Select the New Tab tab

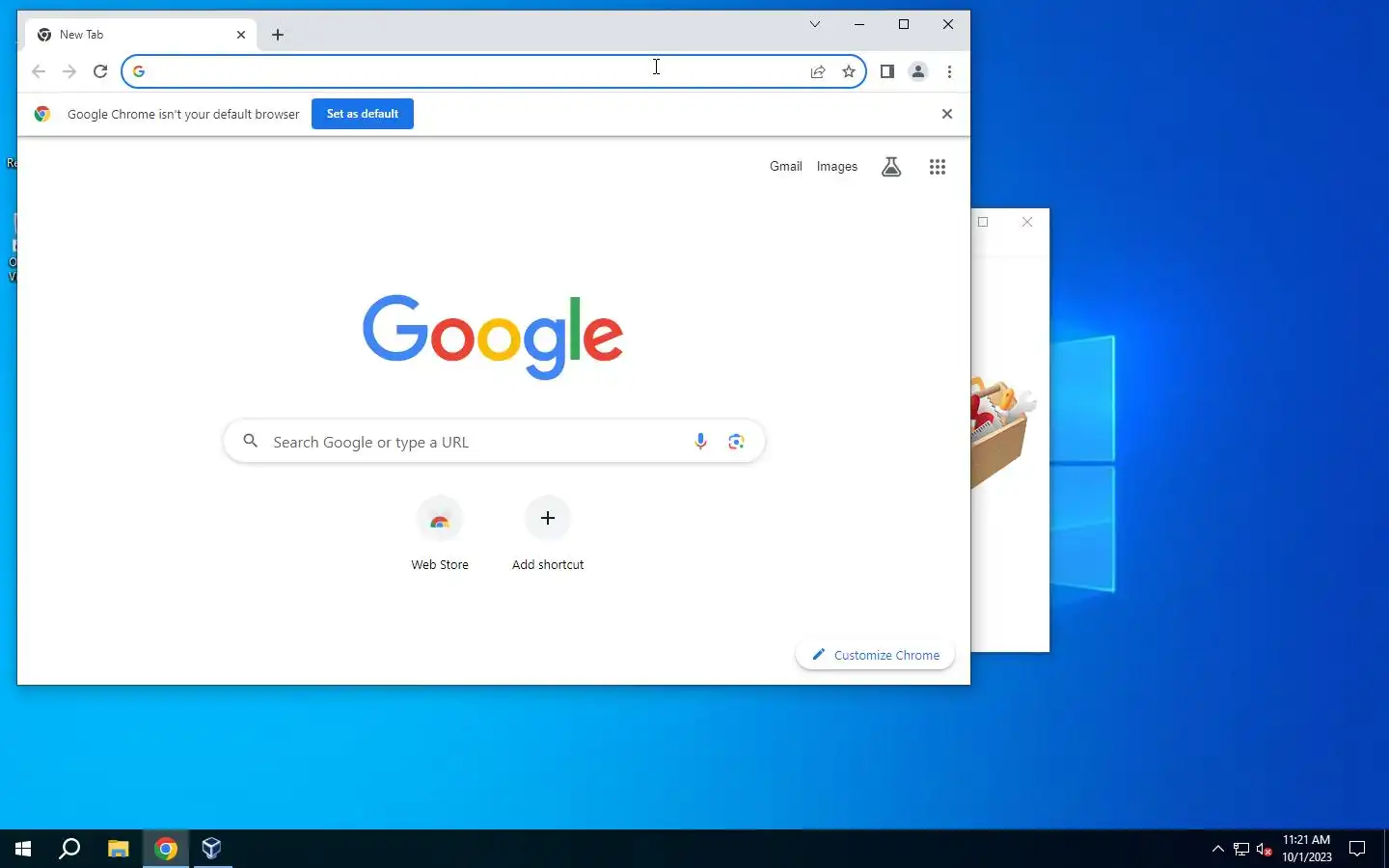[141, 35]
